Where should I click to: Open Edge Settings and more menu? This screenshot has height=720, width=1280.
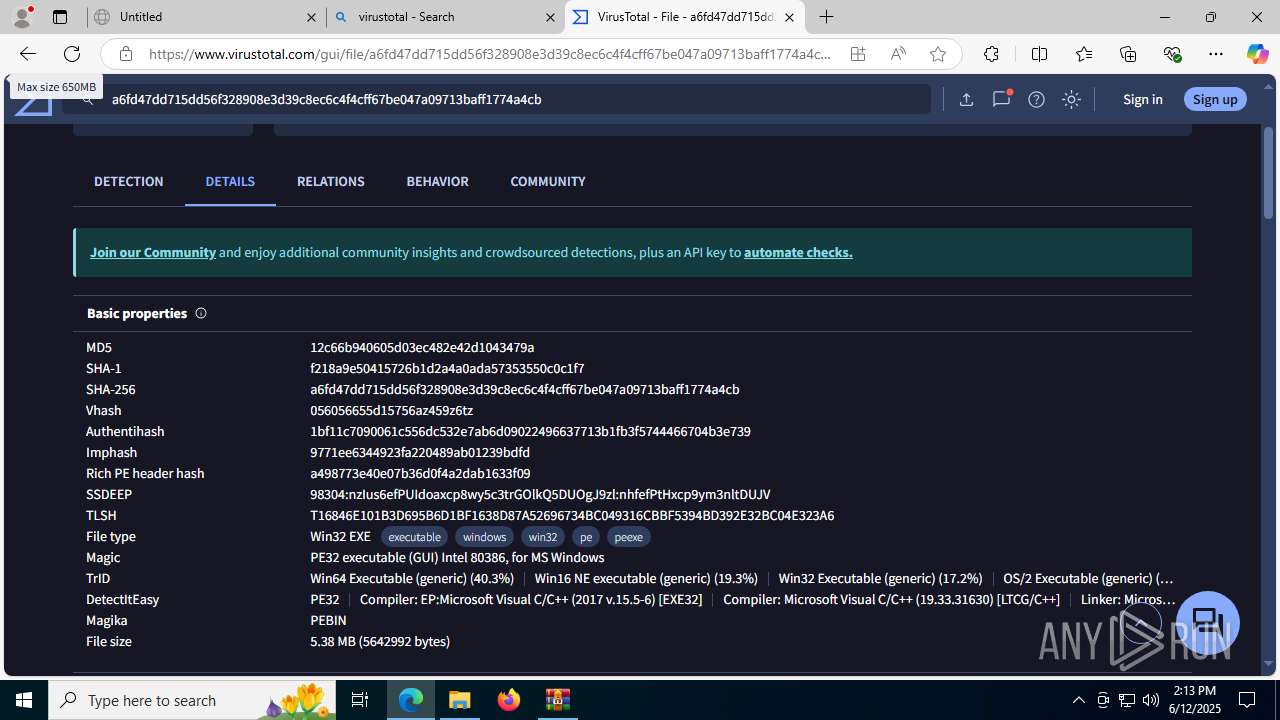tap(1216, 54)
